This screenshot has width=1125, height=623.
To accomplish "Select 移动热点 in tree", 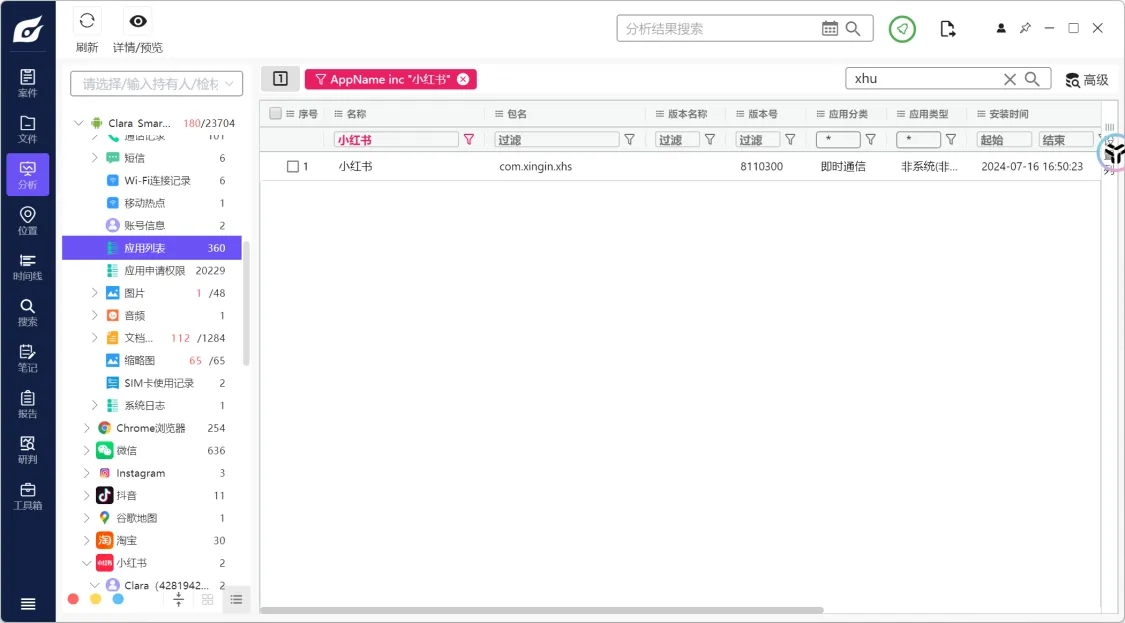I will pos(144,203).
